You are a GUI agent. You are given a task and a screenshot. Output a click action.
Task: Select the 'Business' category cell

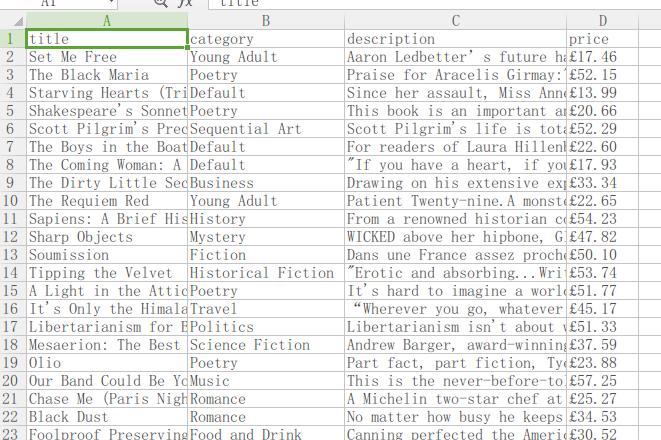[266, 183]
